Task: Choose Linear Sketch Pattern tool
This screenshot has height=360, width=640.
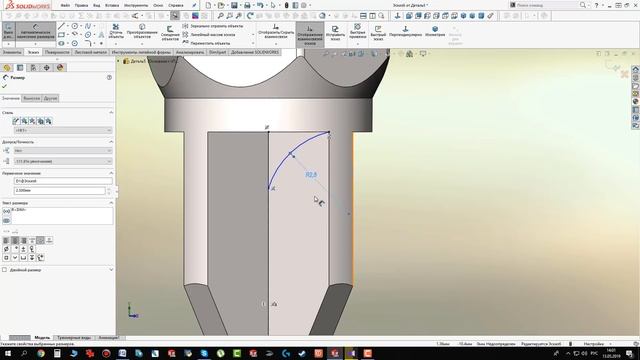Action: (209, 35)
